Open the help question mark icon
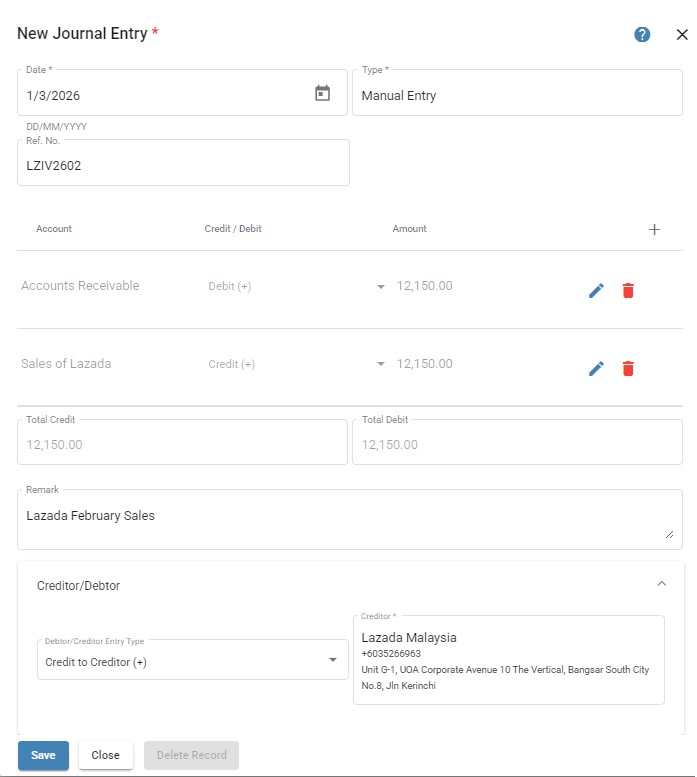This screenshot has width=697, height=777. point(642,34)
